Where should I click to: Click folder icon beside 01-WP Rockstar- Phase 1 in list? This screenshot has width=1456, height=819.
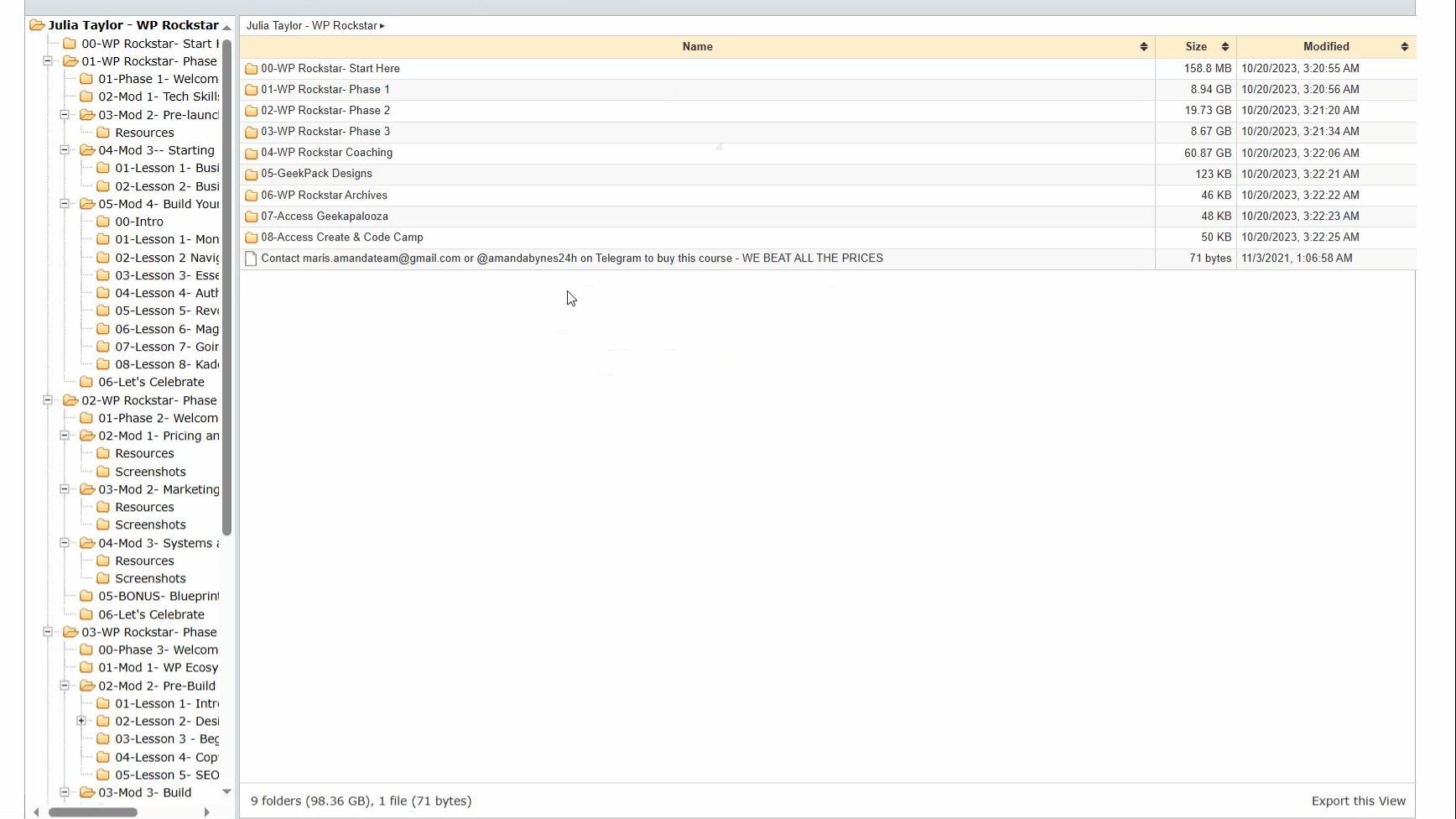[251, 90]
